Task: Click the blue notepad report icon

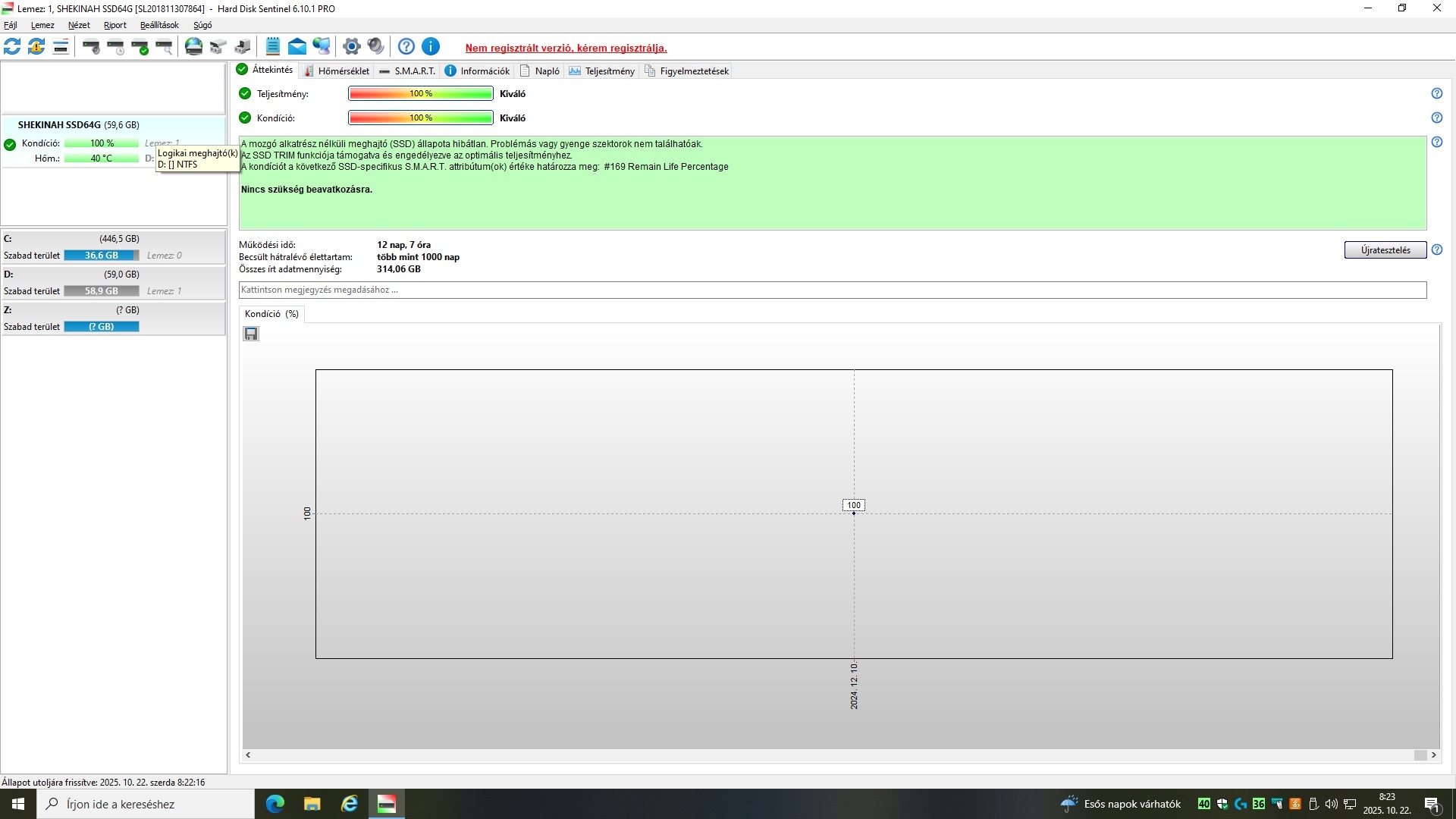Action: point(273,47)
